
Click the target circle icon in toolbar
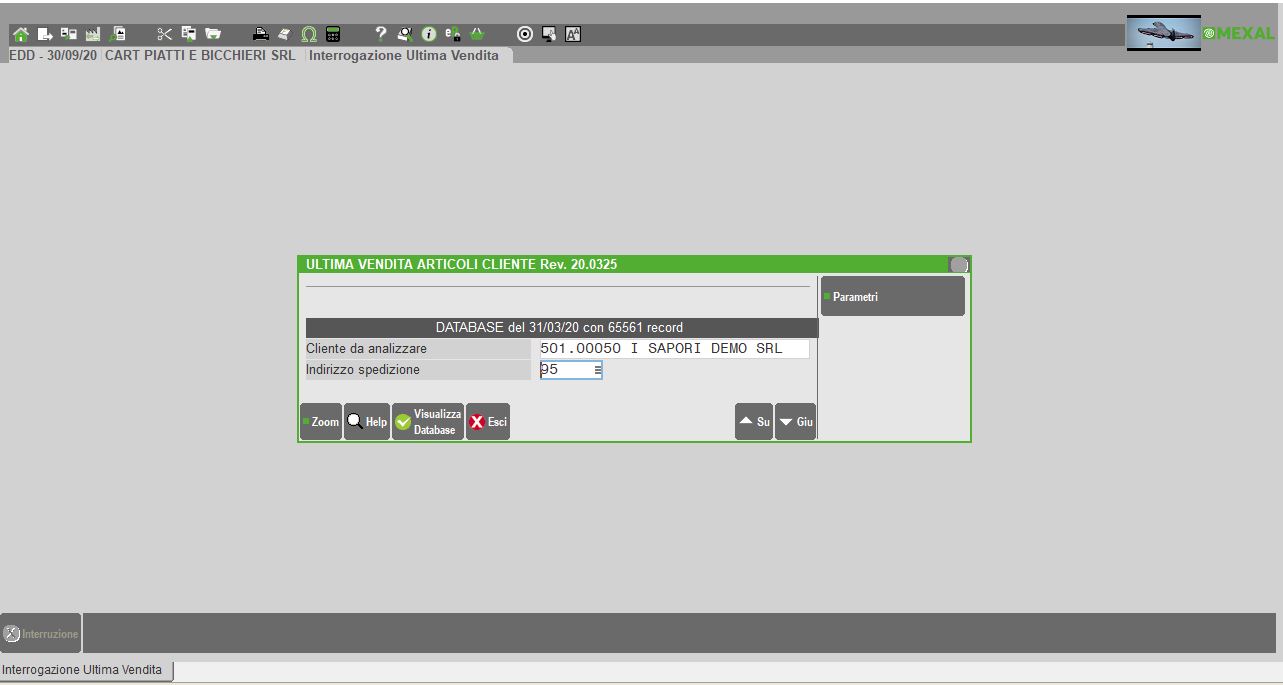coord(524,34)
